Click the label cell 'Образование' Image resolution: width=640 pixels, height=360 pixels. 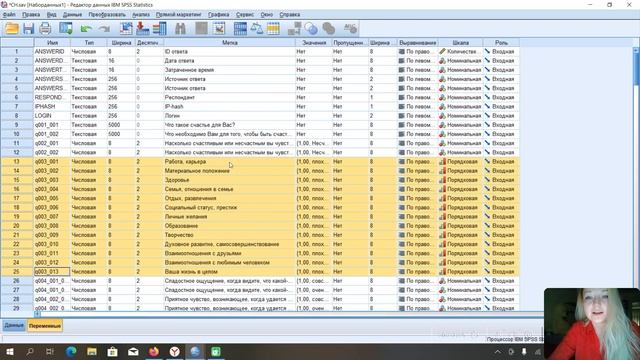coord(229,226)
